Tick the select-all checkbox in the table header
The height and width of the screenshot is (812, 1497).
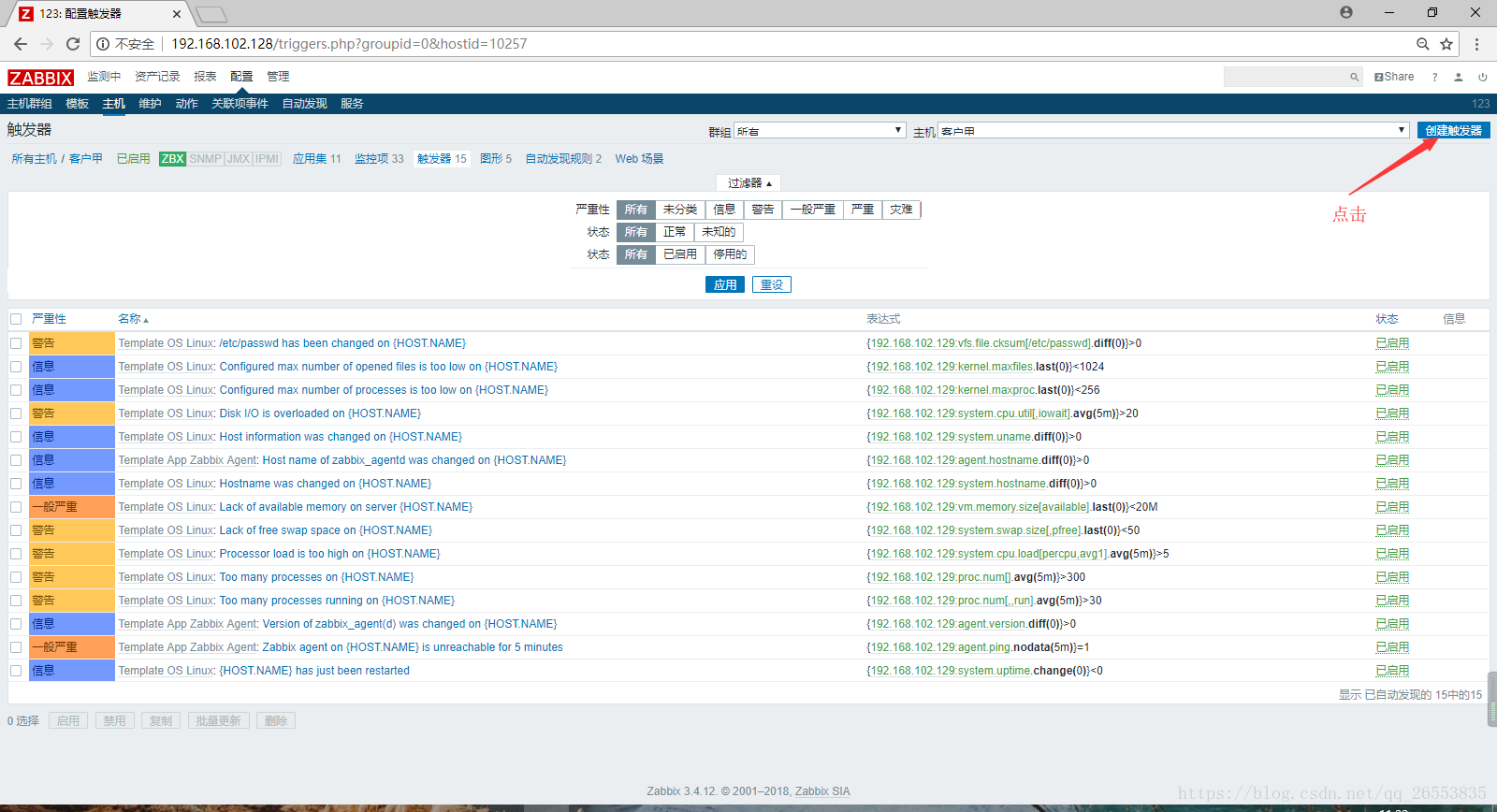[16, 319]
